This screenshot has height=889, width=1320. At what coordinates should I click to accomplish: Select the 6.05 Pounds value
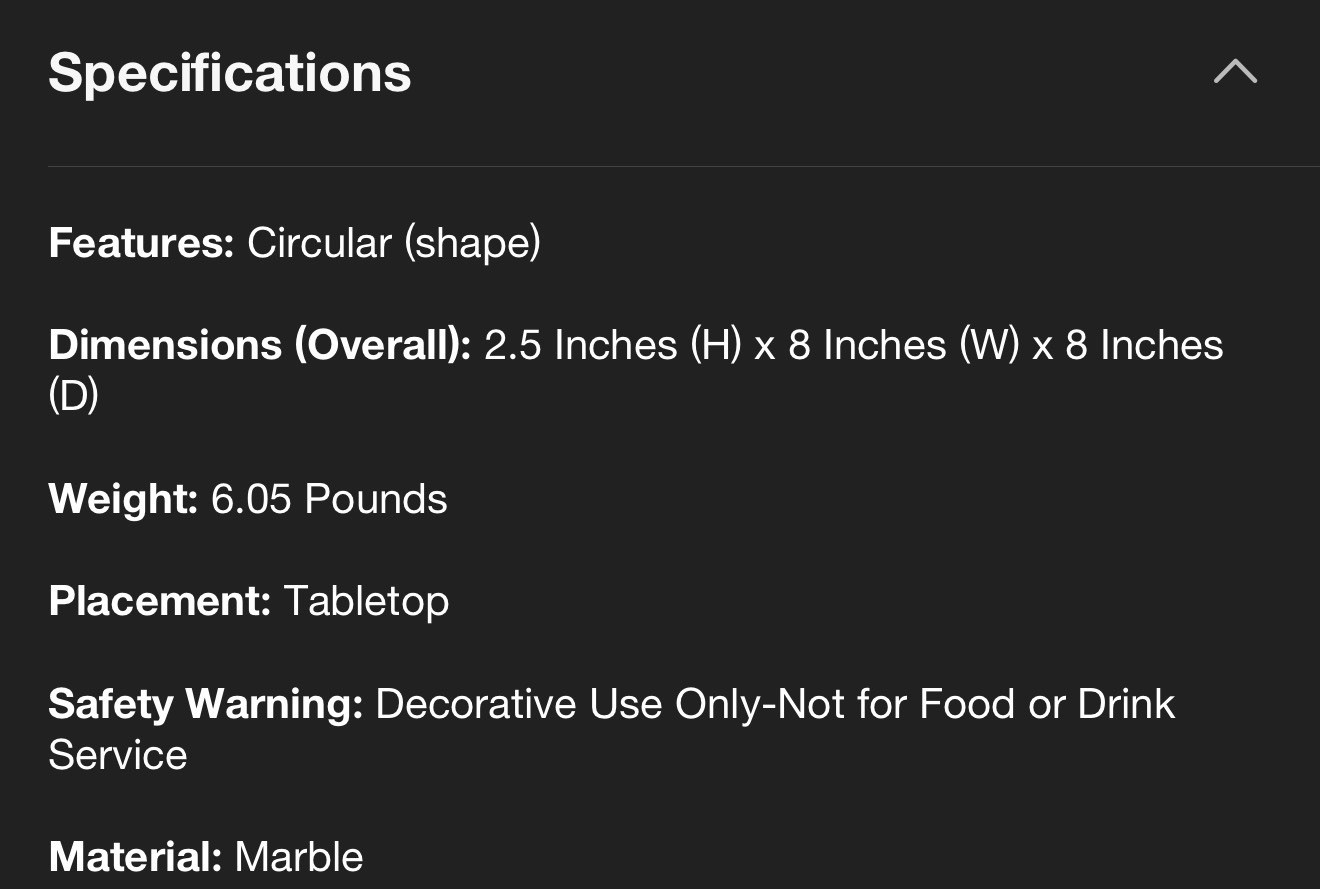[x=329, y=498]
